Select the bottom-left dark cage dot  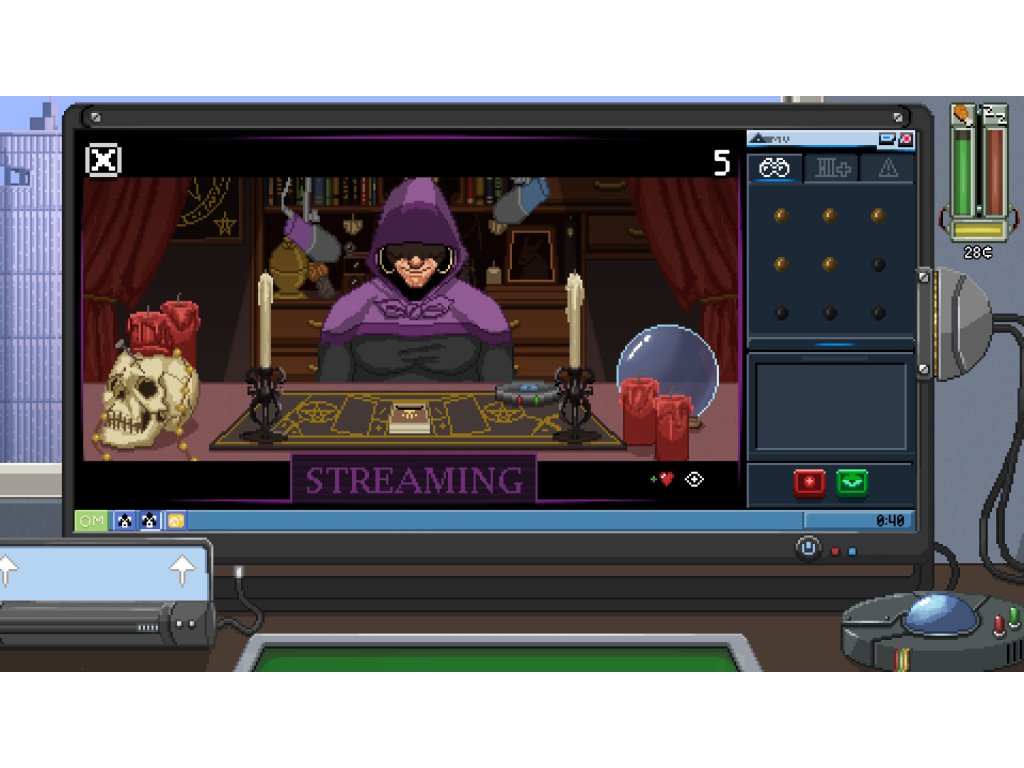coord(781,313)
